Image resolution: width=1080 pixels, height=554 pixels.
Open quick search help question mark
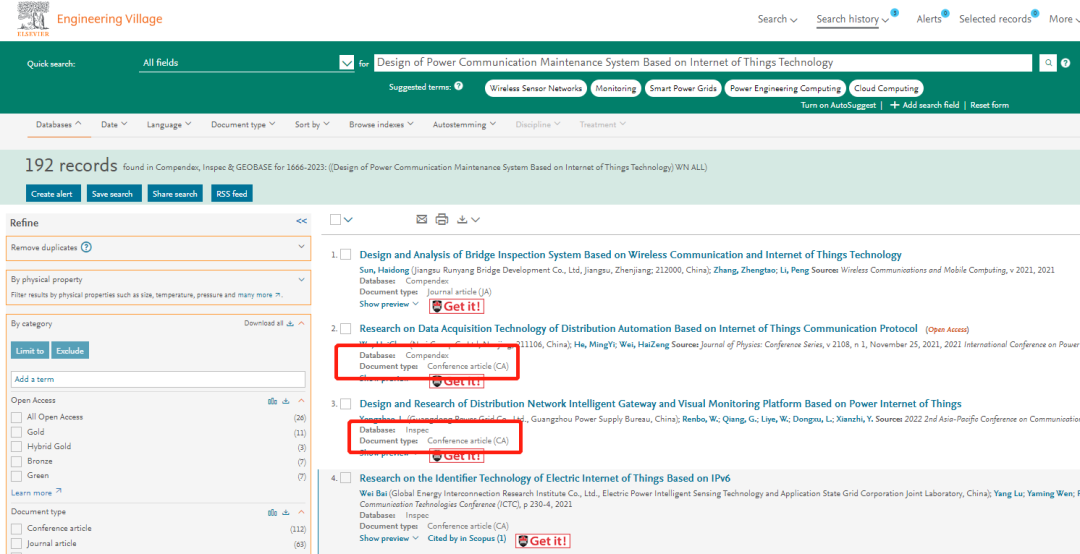[1066, 63]
